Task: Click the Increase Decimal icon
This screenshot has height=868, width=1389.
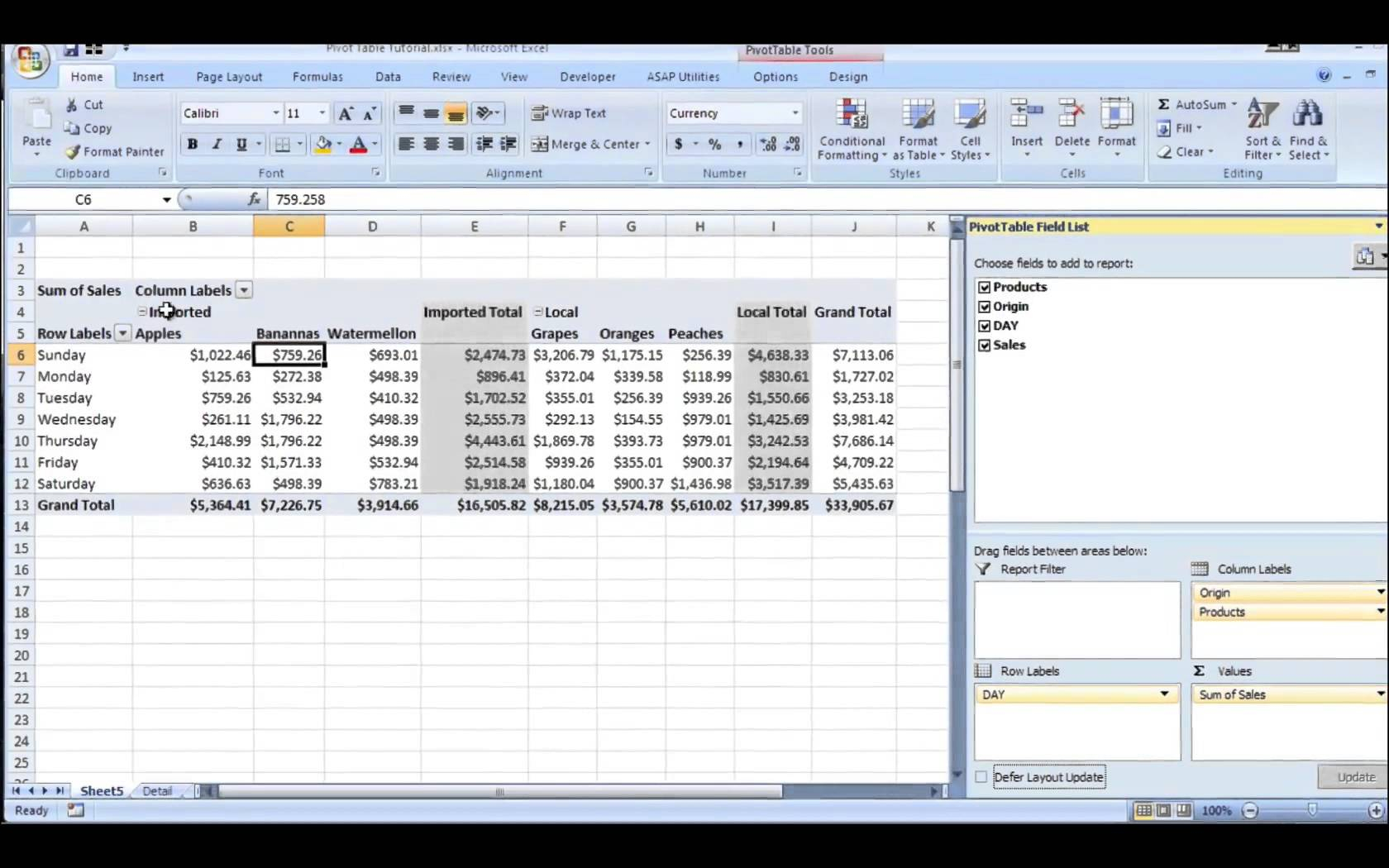Action: (767, 144)
